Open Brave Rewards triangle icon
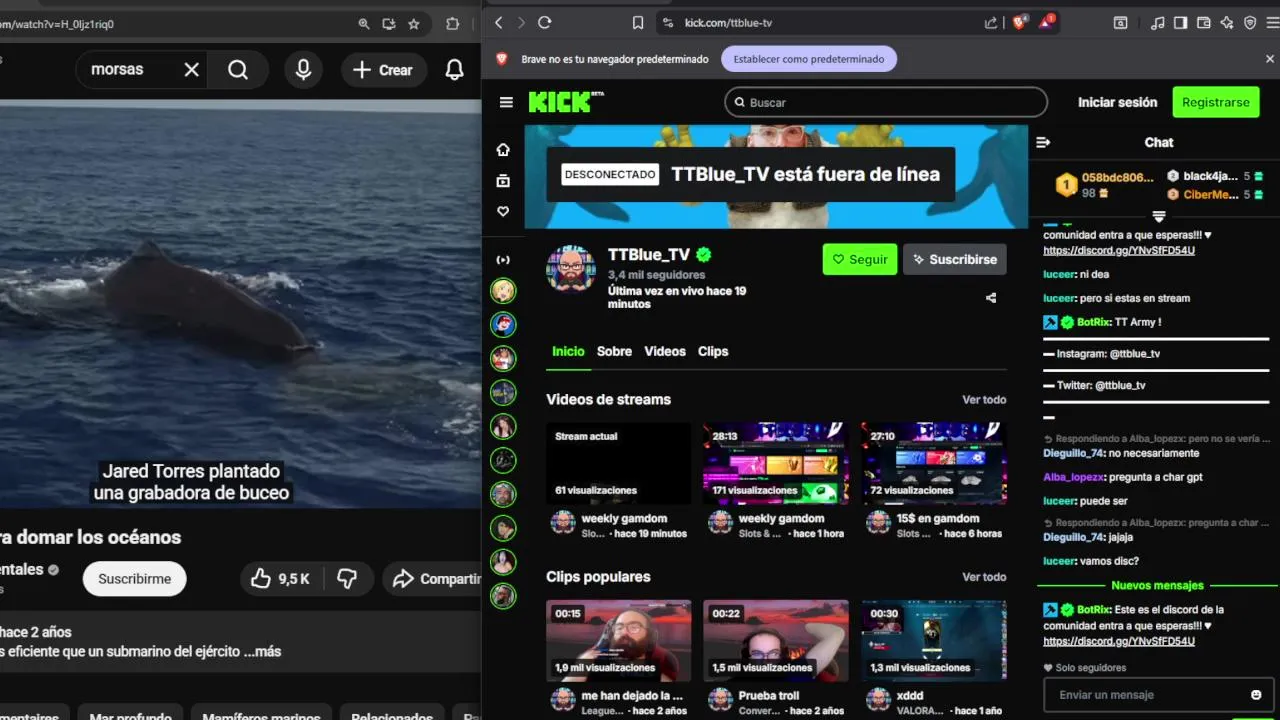 point(1047,22)
